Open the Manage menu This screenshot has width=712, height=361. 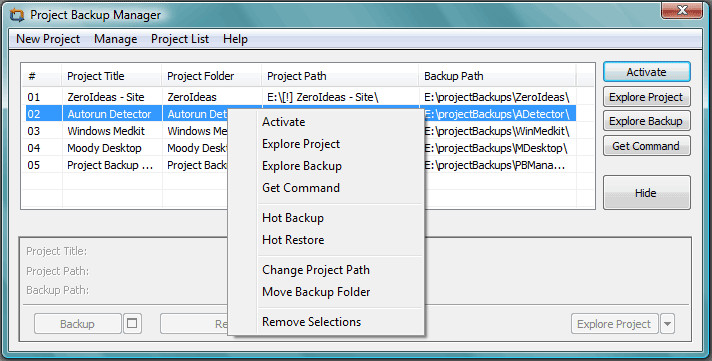tap(116, 39)
